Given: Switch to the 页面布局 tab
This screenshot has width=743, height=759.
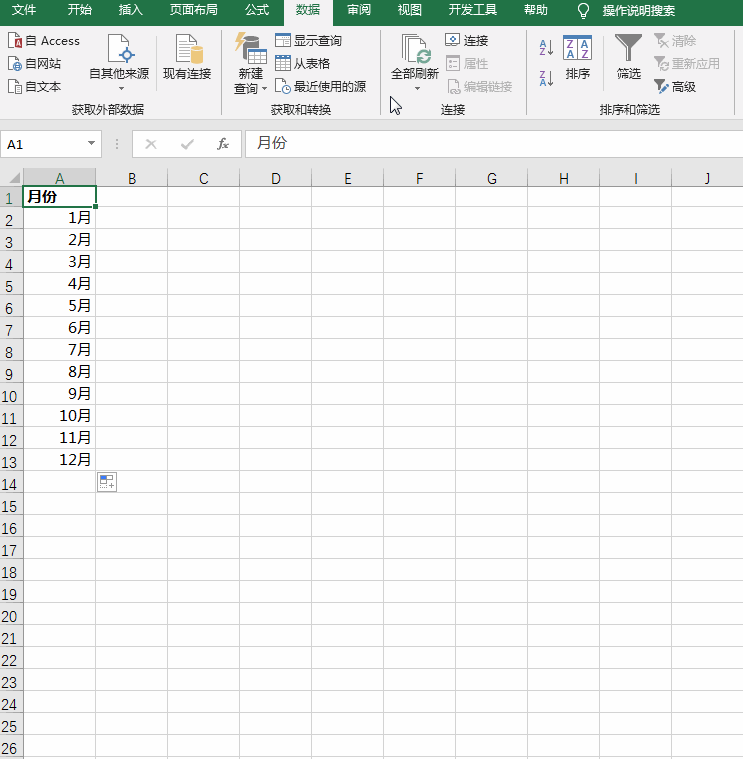Looking at the screenshot, I should tap(194, 10).
